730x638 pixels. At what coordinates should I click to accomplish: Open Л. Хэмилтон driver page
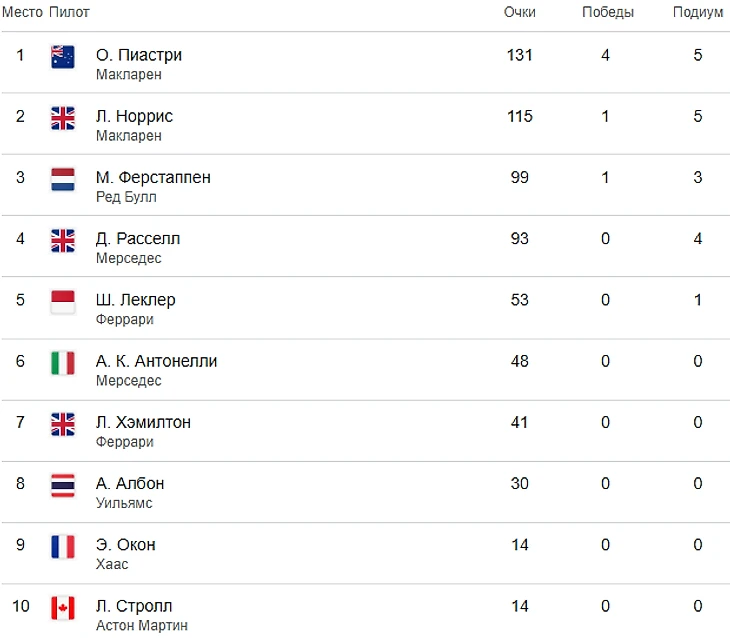[143, 422]
